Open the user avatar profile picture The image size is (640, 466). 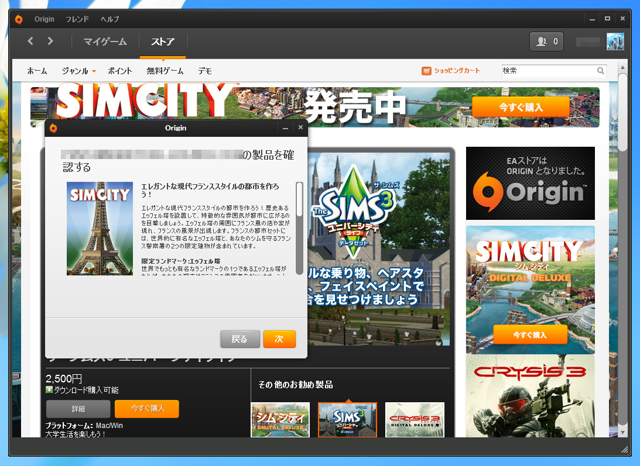click(x=615, y=41)
